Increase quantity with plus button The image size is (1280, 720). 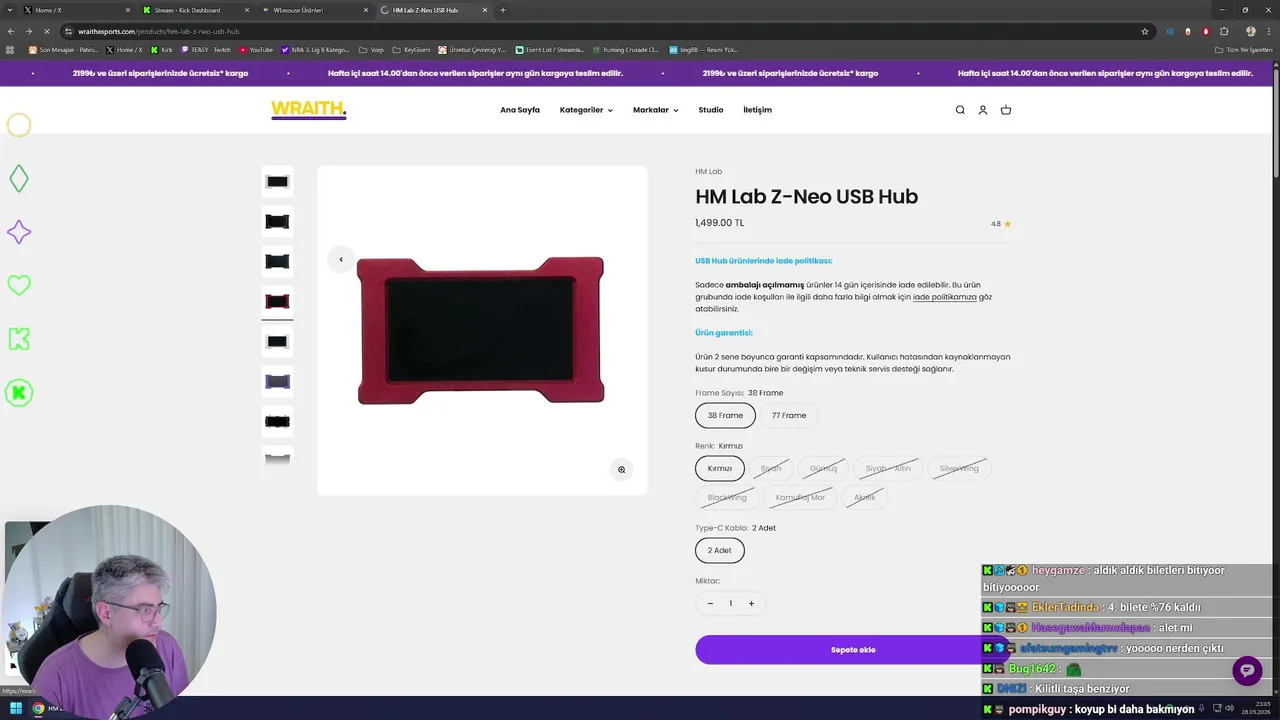pyautogui.click(x=751, y=603)
